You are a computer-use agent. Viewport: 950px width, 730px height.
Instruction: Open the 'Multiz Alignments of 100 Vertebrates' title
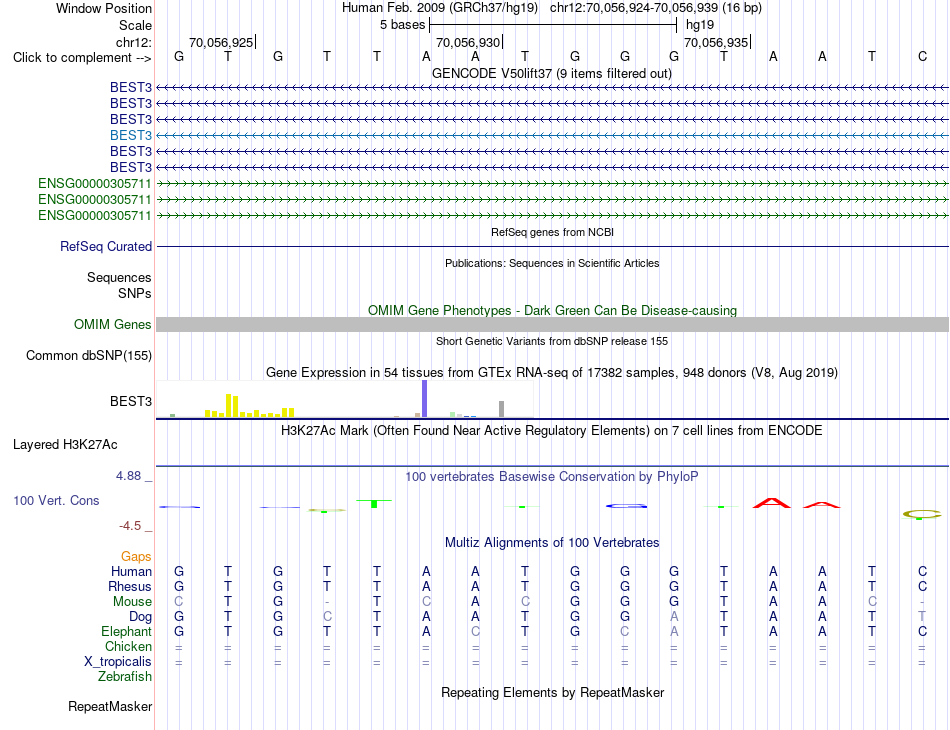tap(552, 543)
